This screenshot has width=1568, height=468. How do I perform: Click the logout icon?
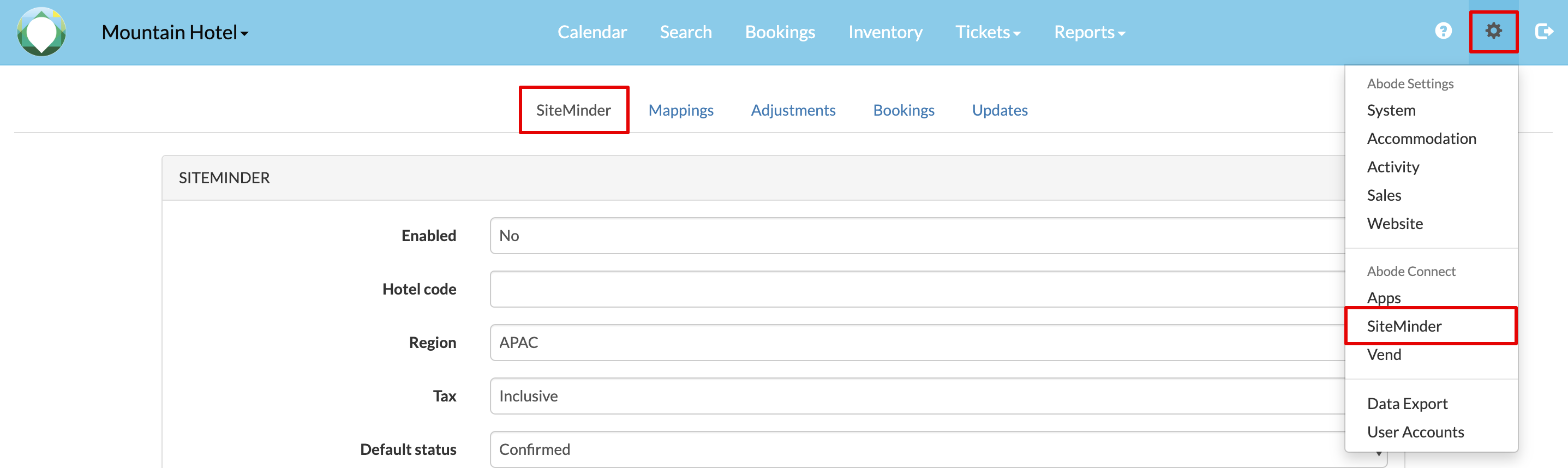[1543, 31]
